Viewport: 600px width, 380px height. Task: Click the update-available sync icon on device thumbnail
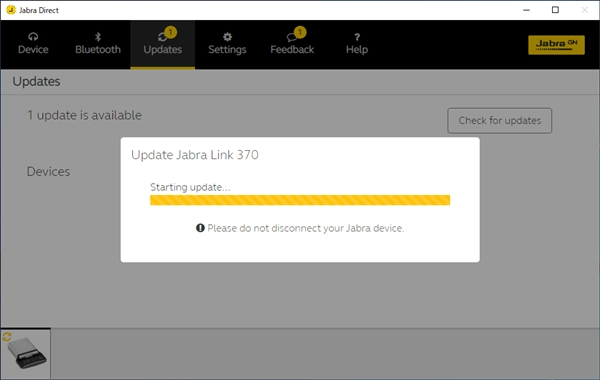point(7,337)
